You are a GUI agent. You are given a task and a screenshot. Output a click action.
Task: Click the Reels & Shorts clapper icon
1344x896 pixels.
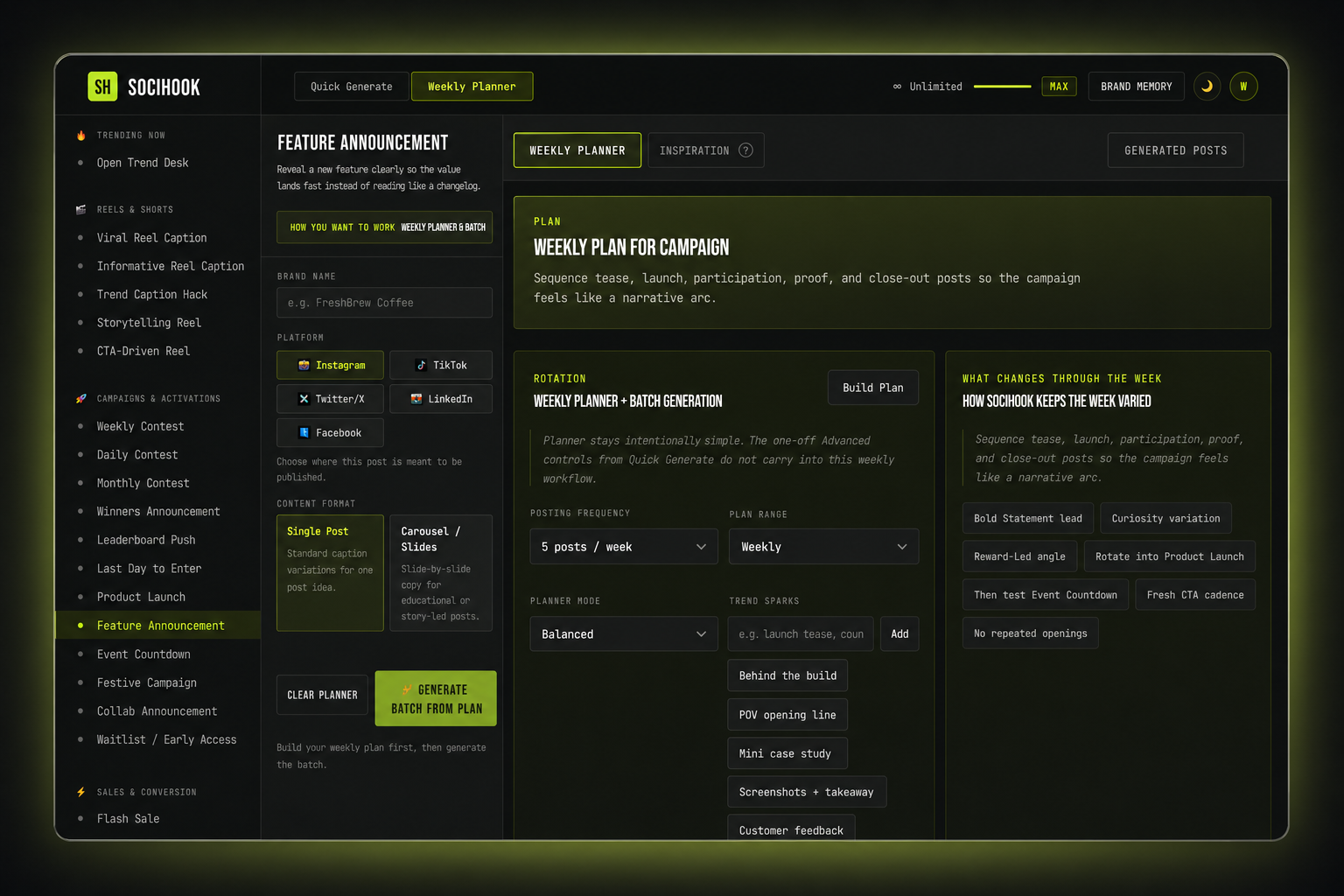click(81, 210)
